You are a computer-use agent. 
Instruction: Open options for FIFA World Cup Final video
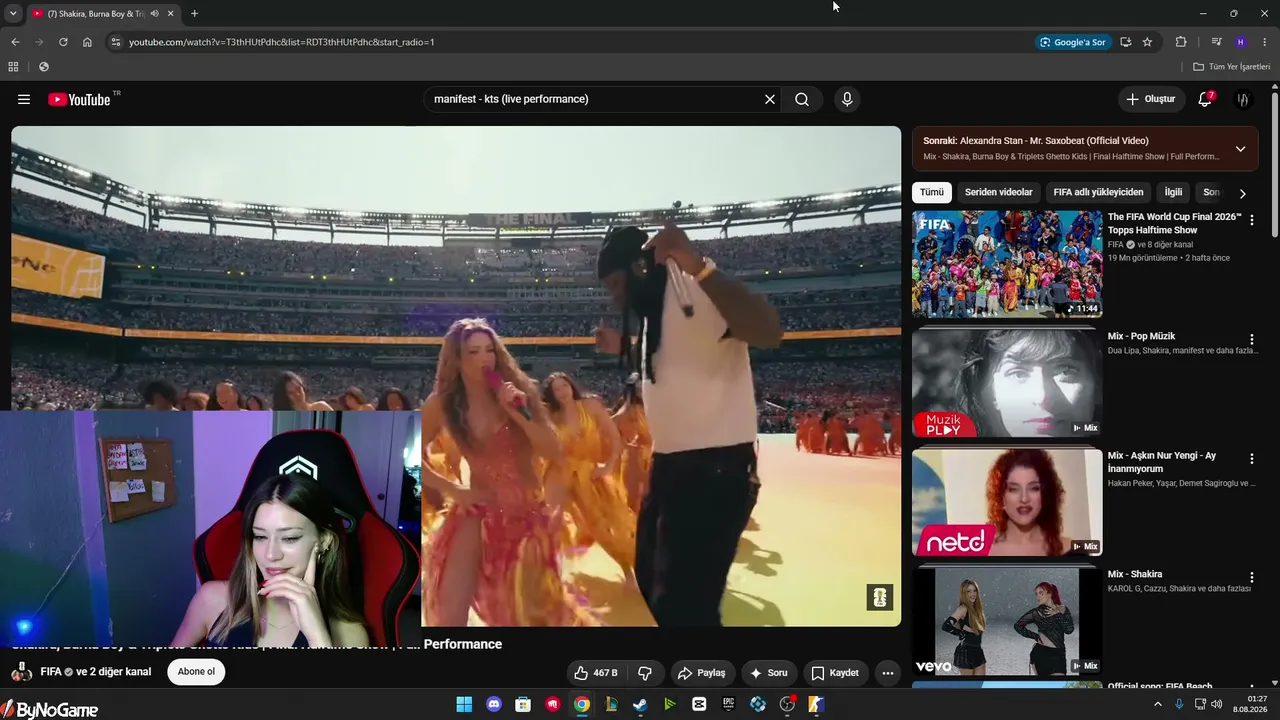click(x=1251, y=220)
